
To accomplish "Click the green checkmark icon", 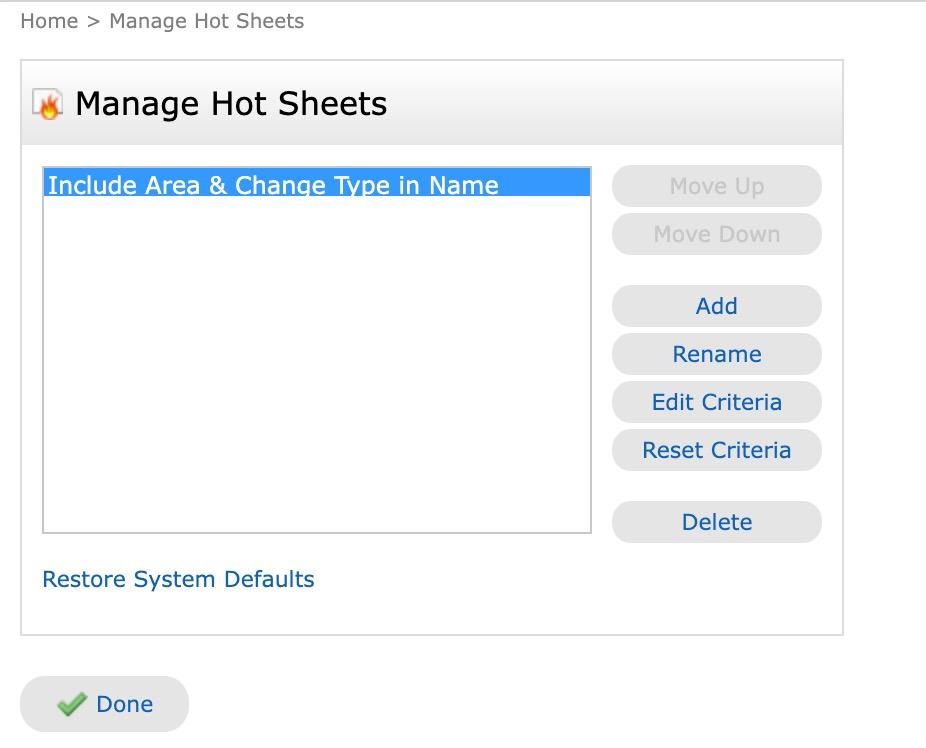I will click(x=71, y=705).
